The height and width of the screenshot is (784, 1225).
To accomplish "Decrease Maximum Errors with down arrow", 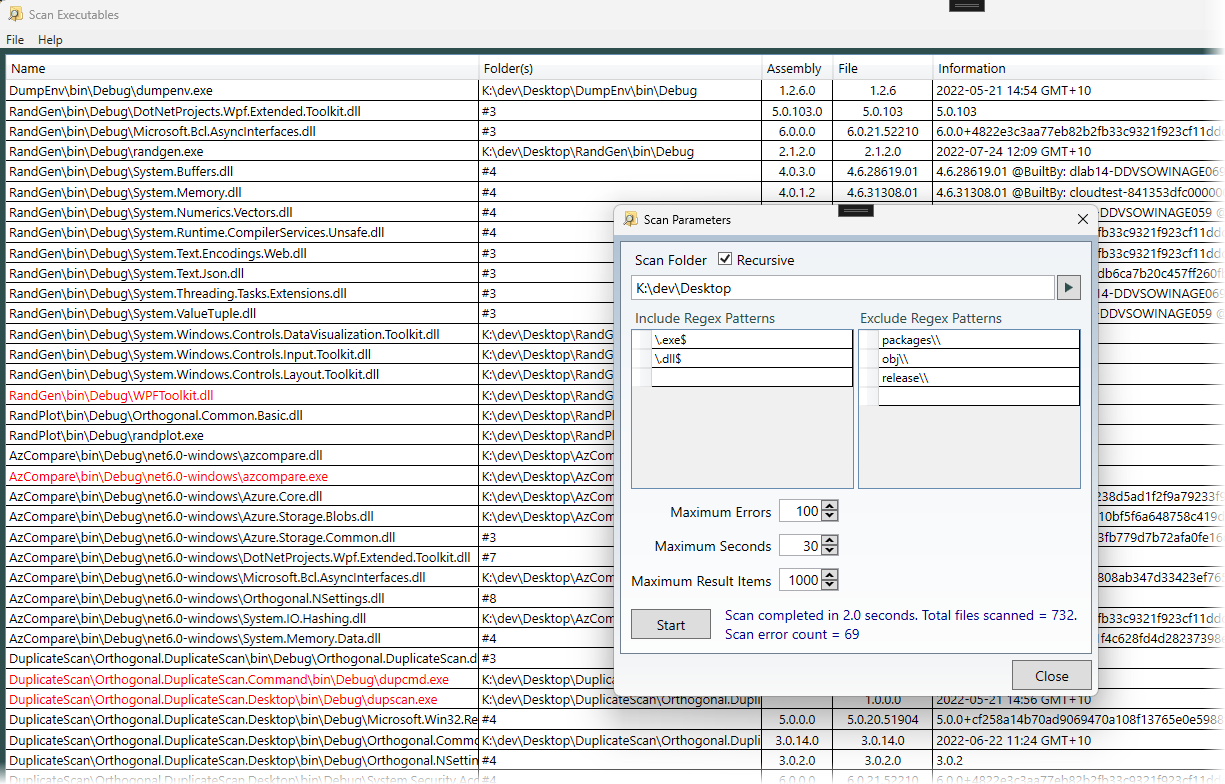I will [x=830, y=516].
